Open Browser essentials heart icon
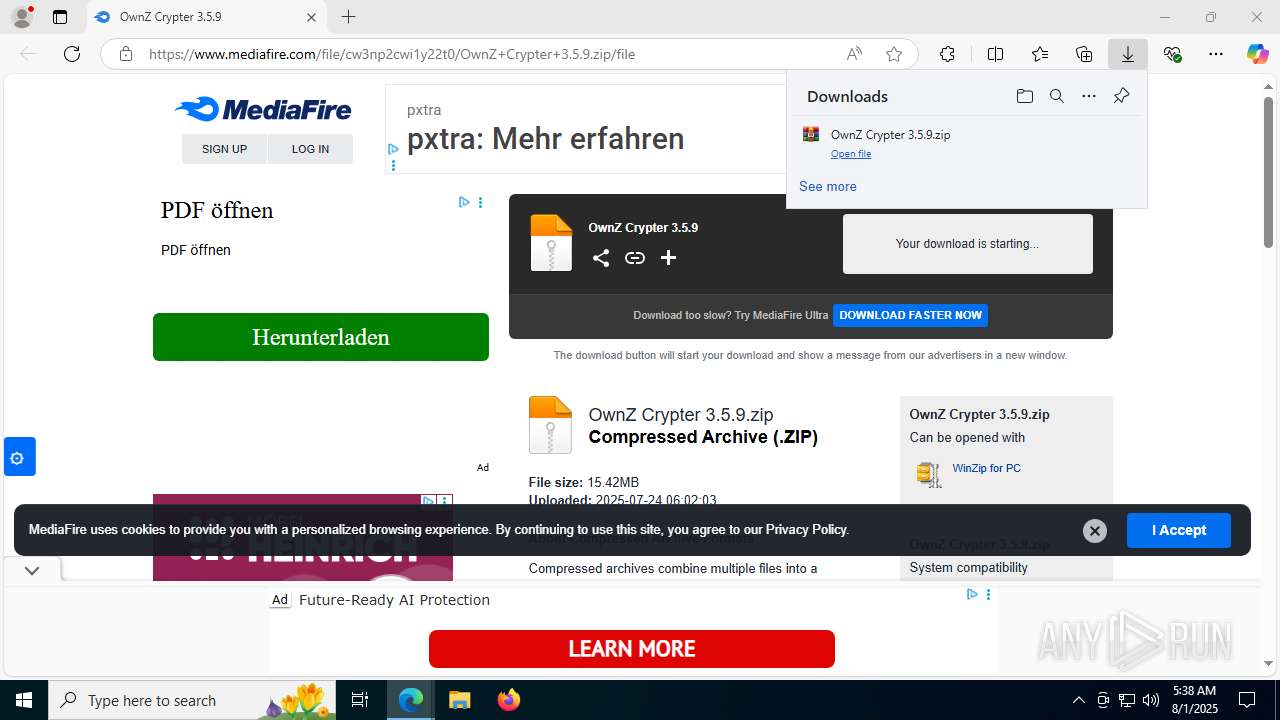Screen dimensions: 1280x720 1173,54
